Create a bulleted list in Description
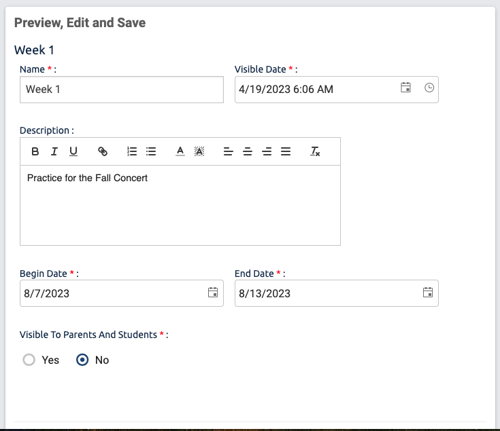This screenshot has width=500, height=431. point(151,151)
